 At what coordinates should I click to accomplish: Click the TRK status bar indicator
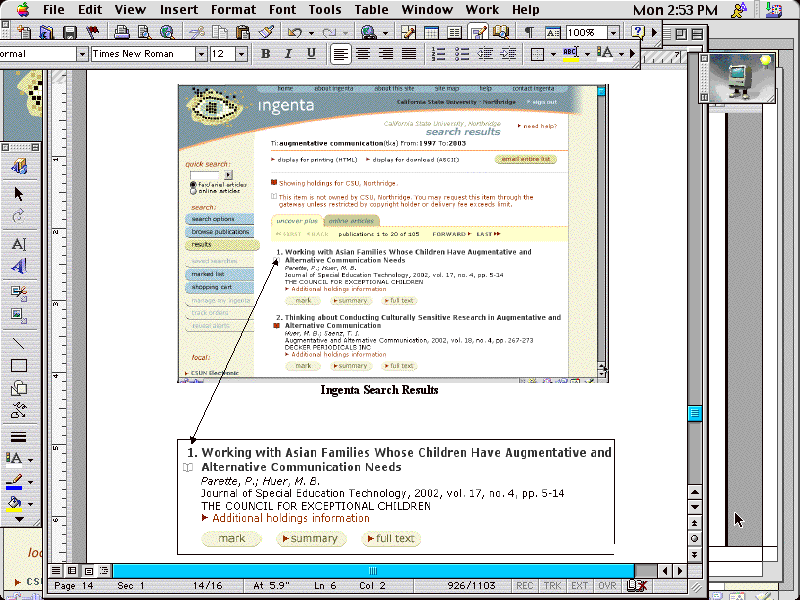point(552,586)
